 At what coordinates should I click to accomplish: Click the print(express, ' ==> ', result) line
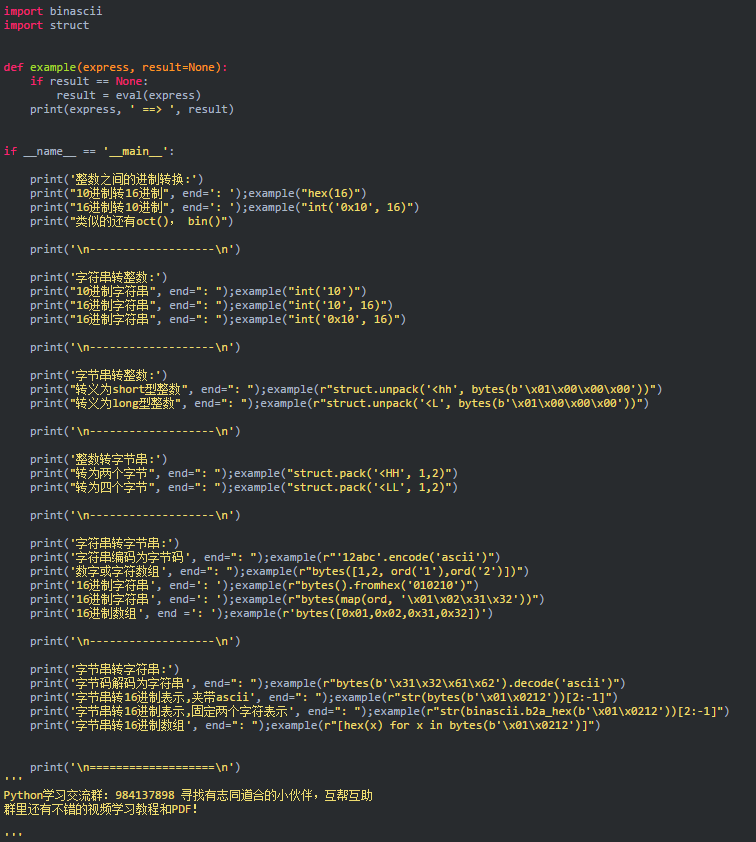132,109
